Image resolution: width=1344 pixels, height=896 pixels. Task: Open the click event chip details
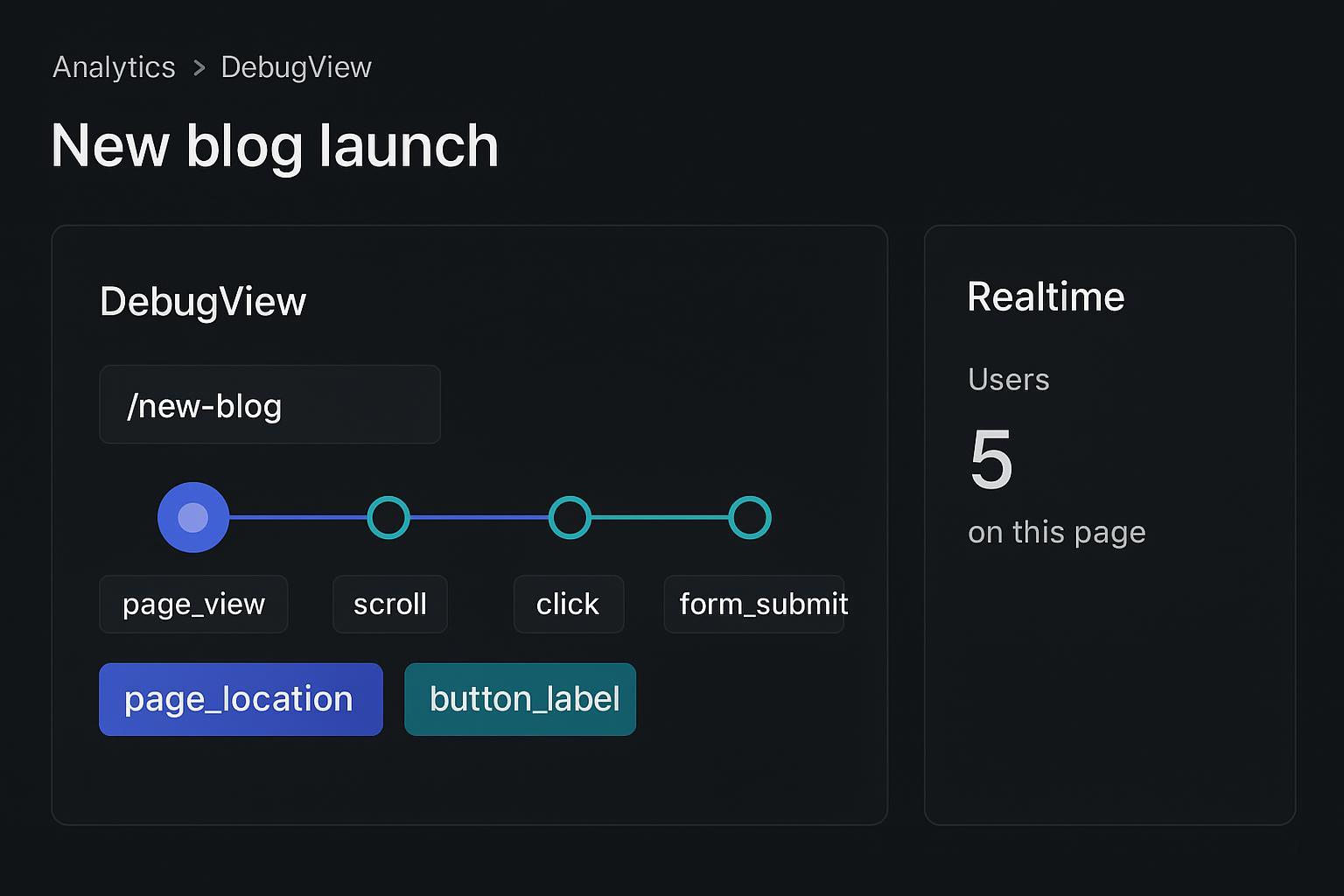coord(568,604)
